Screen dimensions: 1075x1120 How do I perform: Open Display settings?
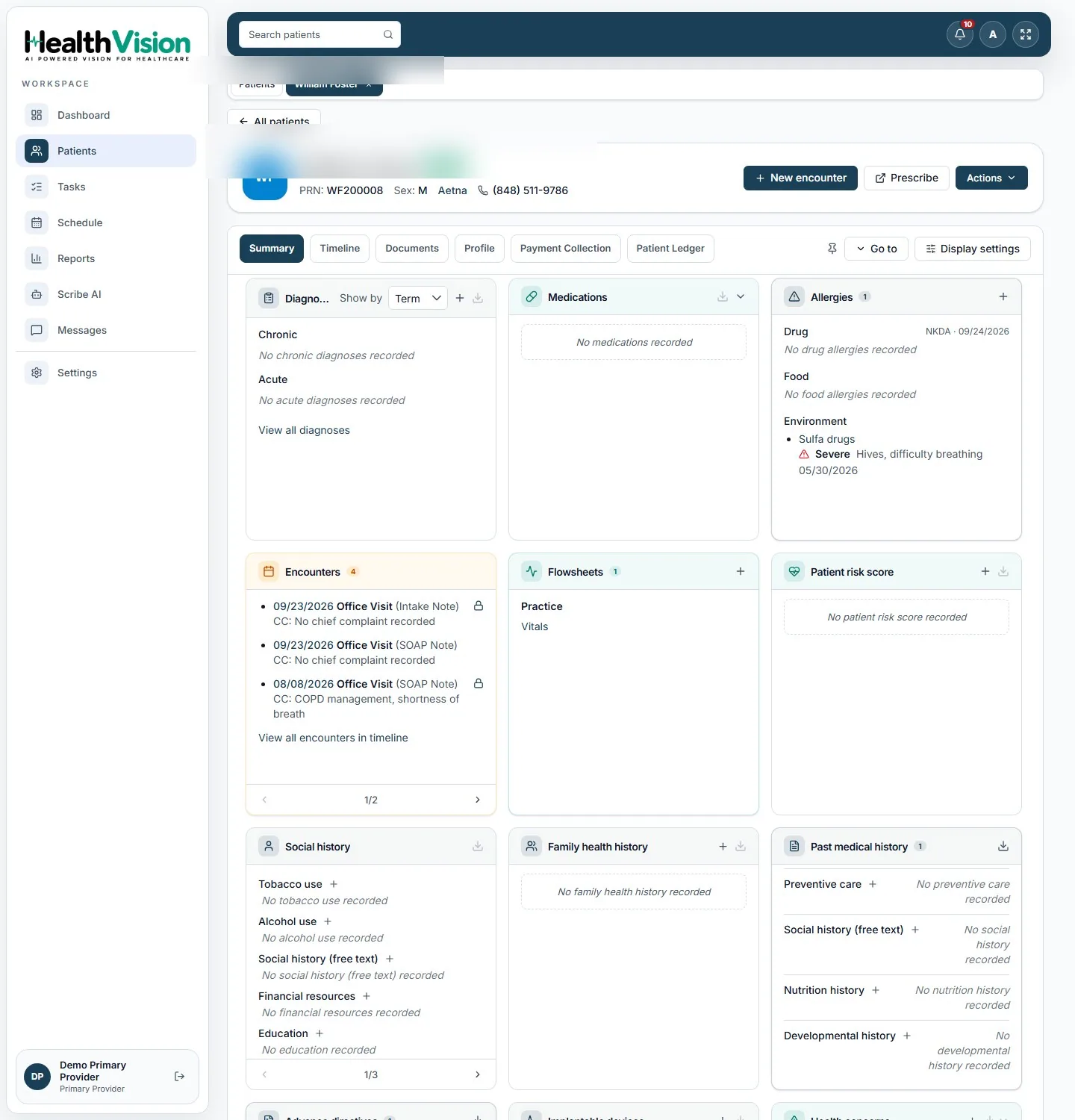972,249
